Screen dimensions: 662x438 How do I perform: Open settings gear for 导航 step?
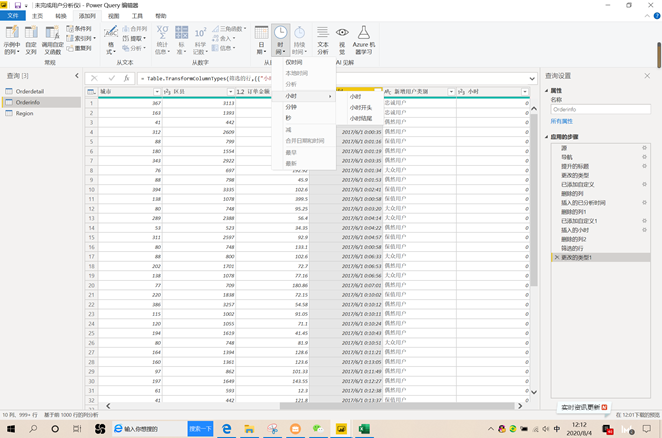click(x=644, y=157)
